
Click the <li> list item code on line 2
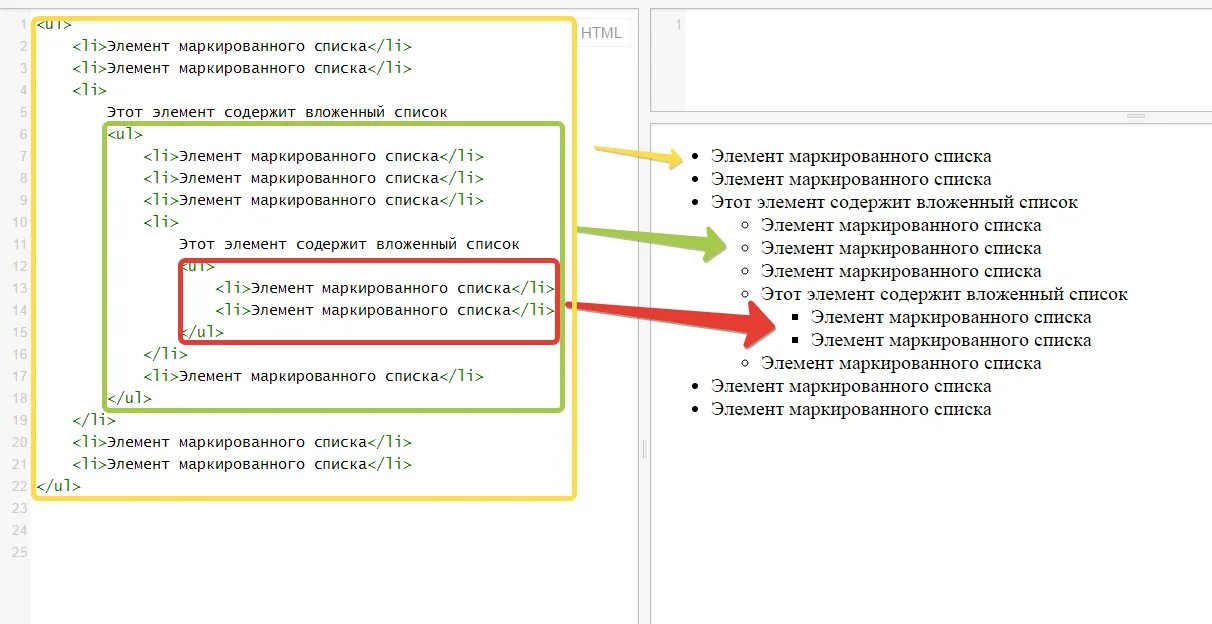point(241,46)
